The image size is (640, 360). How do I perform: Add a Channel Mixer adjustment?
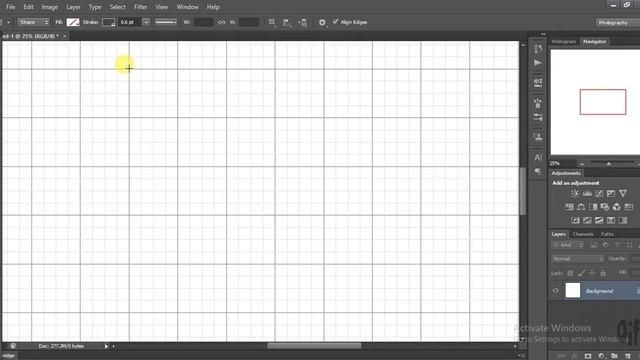pos(616,207)
